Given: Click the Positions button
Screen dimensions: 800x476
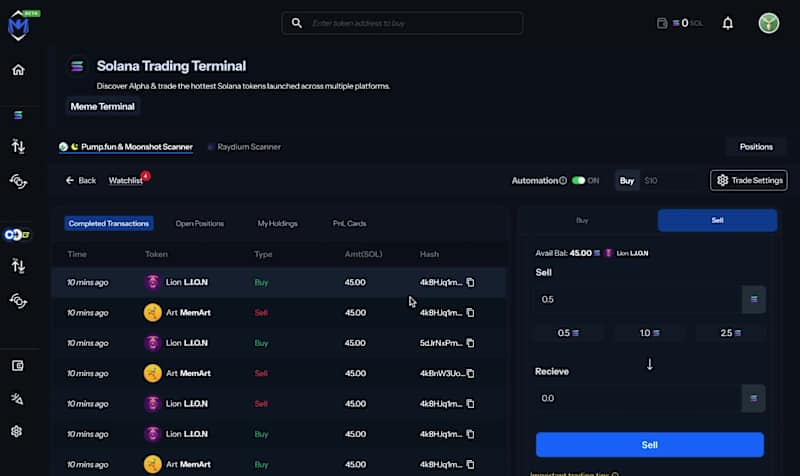Looking at the screenshot, I should click(756, 147).
